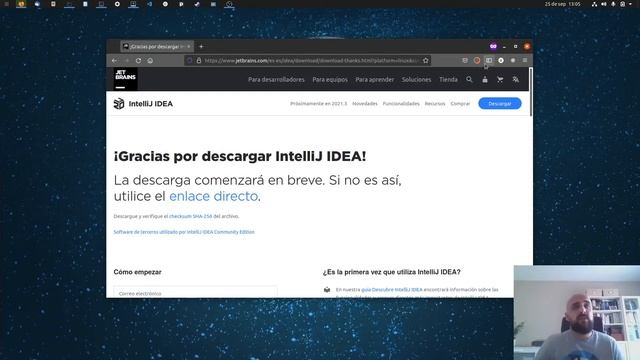Viewport: 640px width, 360px height.
Task: Click the browser back arrow
Action: (114, 60)
